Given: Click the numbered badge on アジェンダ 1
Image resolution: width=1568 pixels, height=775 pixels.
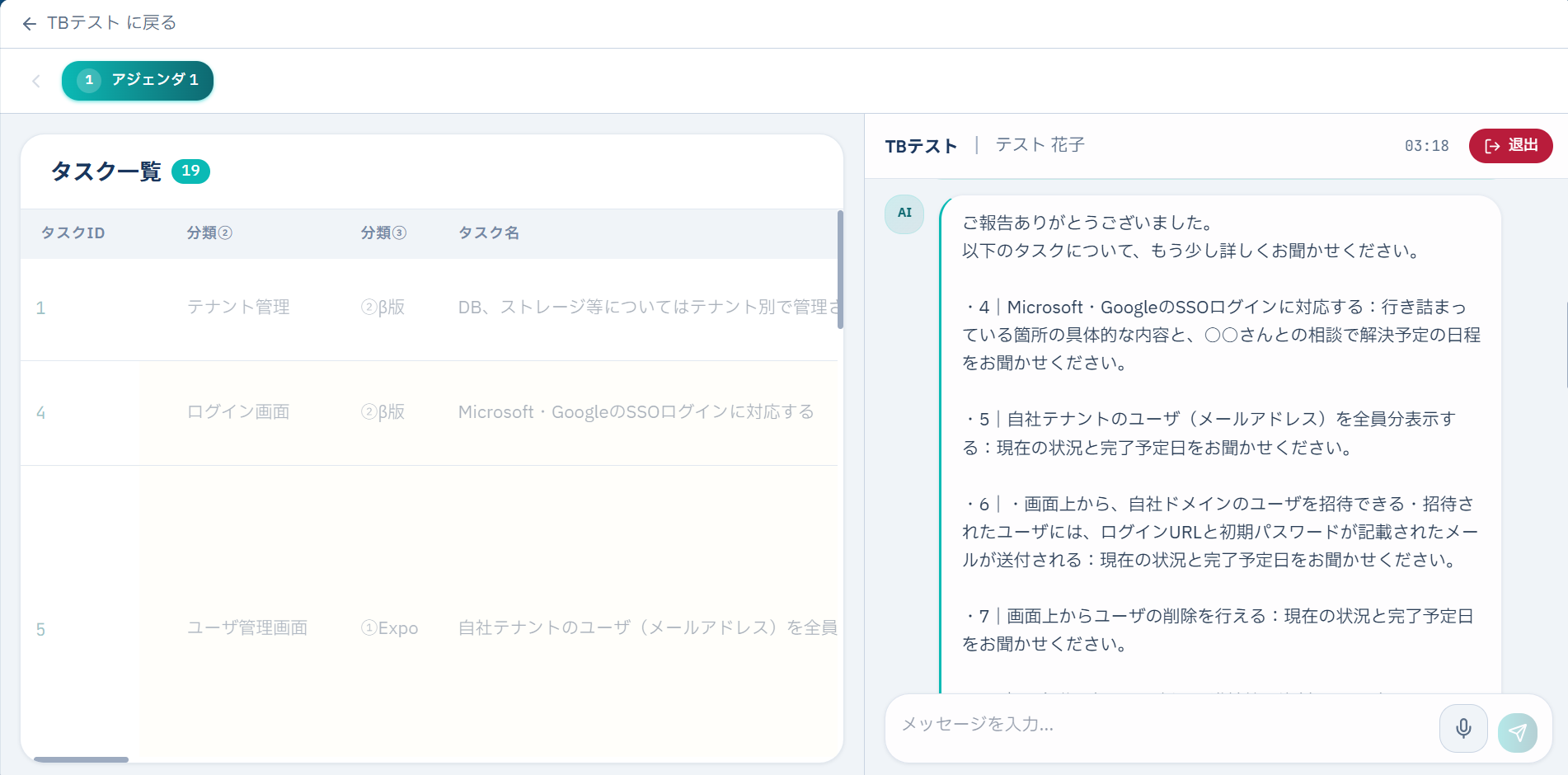Looking at the screenshot, I should click(87, 81).
